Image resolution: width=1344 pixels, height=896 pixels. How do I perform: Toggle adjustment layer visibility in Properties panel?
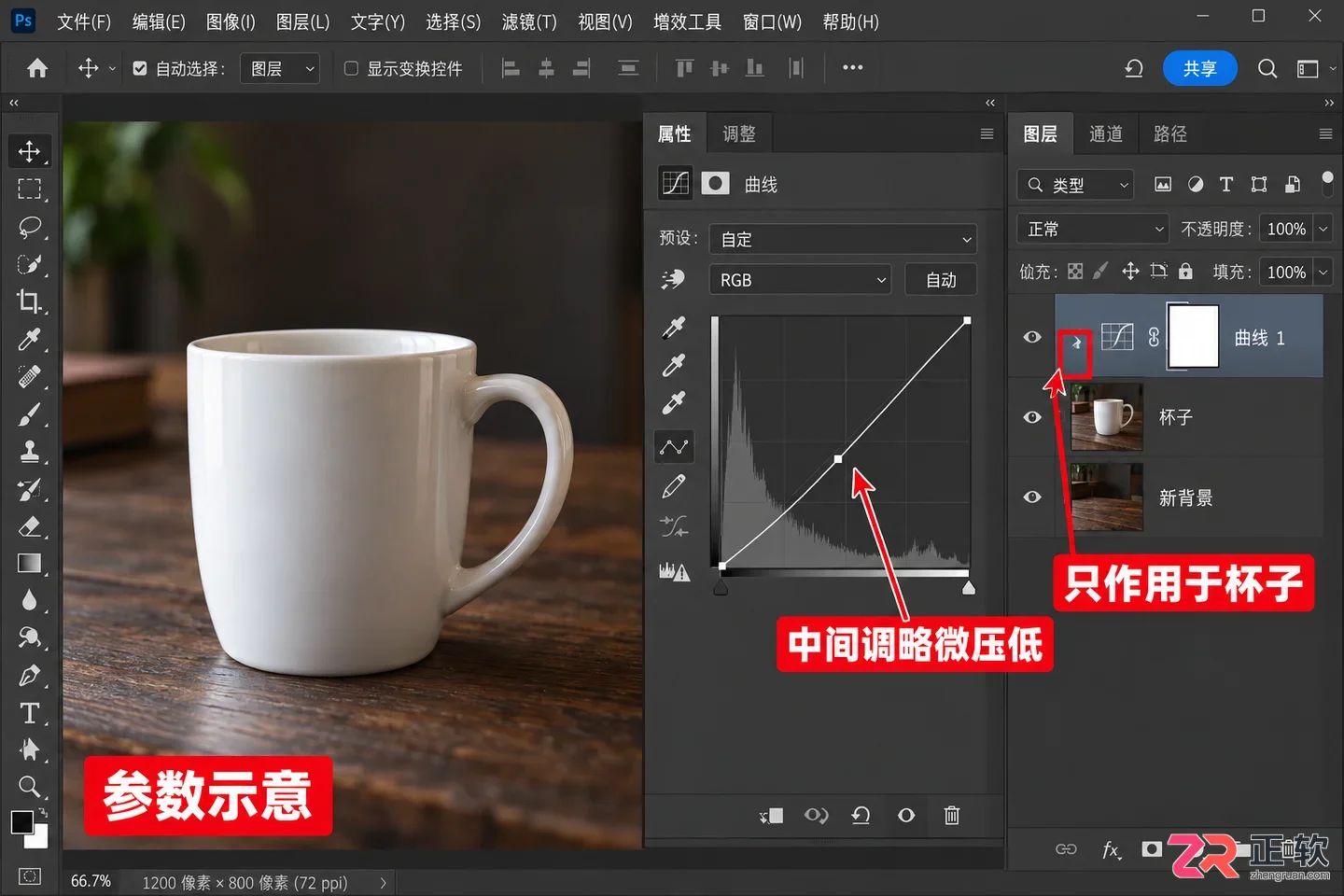[906, 816]
